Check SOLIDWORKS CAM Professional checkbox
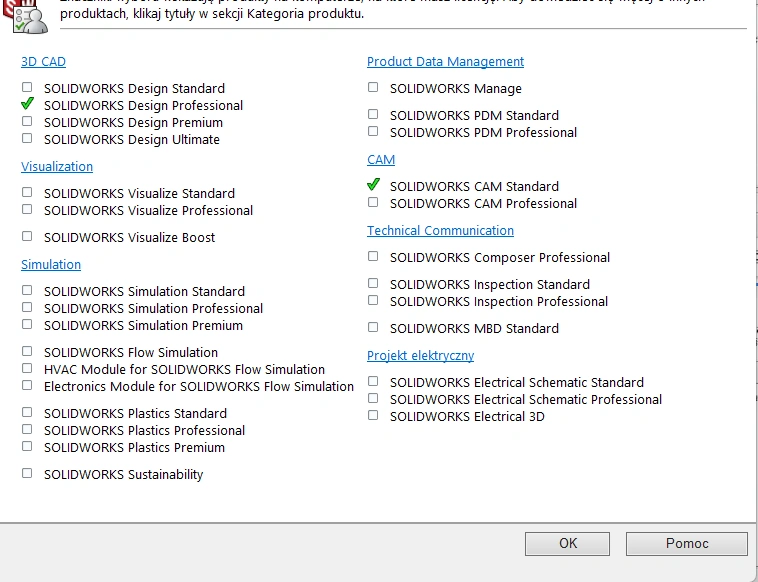This screenshot has height=582, width=758. tap(373, 202)
